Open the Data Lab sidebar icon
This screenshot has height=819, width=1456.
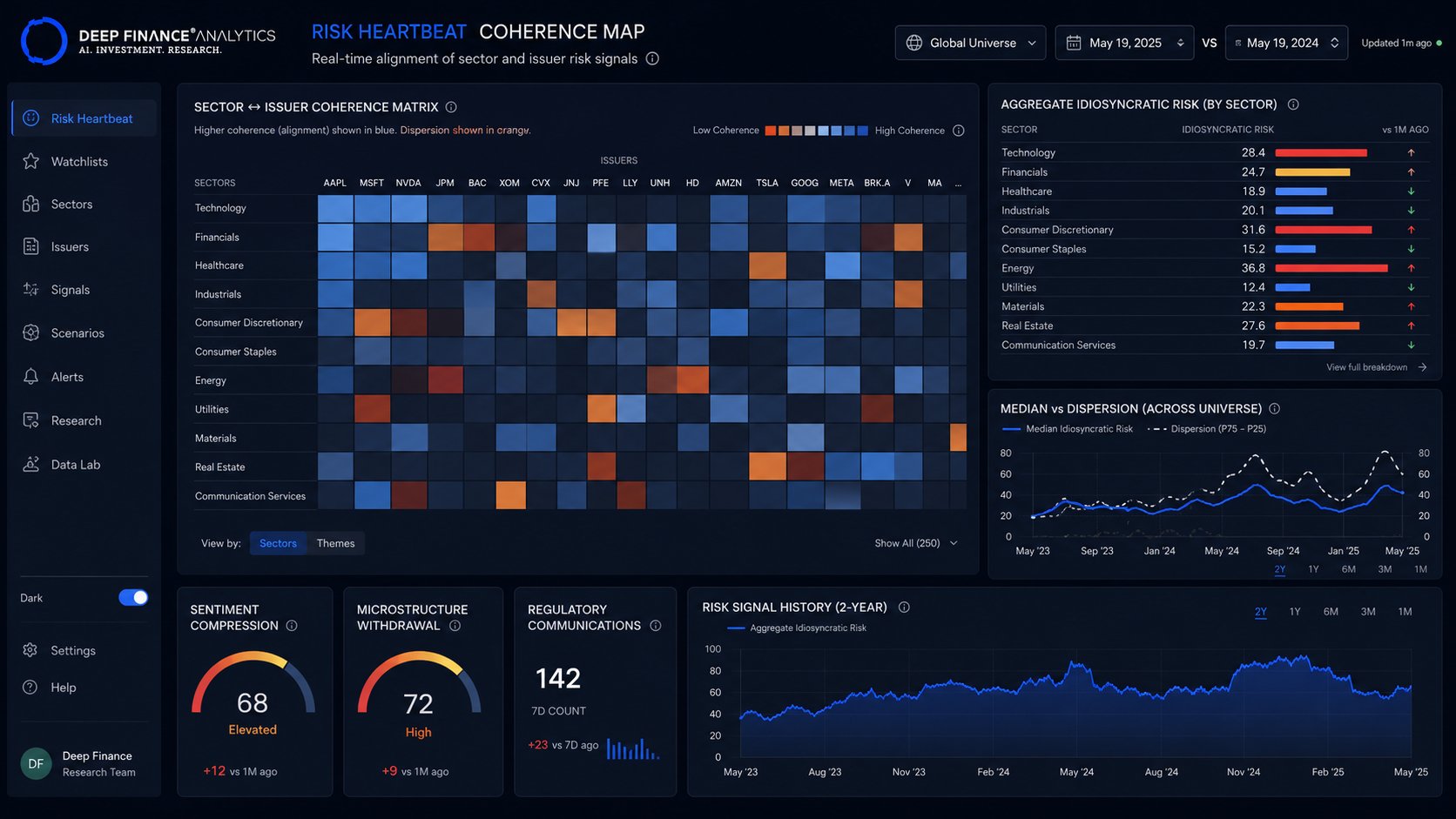(31, 464)
